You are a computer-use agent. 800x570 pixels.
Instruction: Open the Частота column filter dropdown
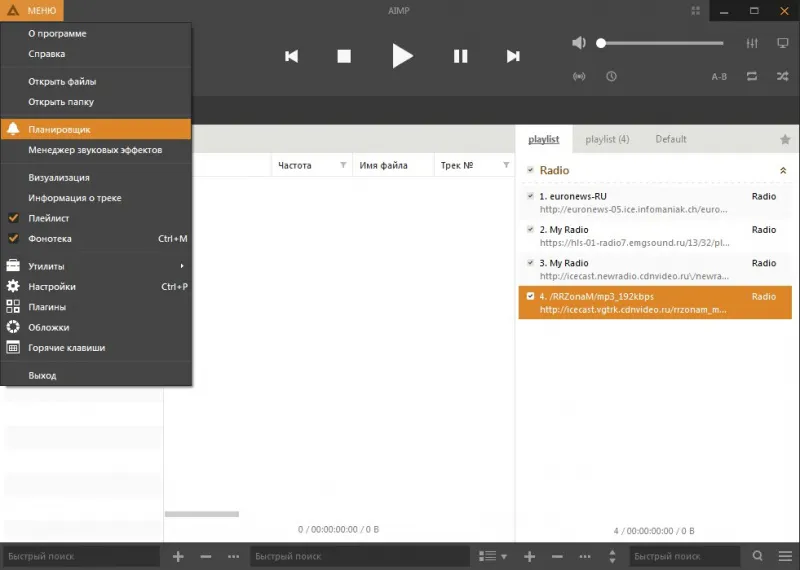tap(343, 165)
